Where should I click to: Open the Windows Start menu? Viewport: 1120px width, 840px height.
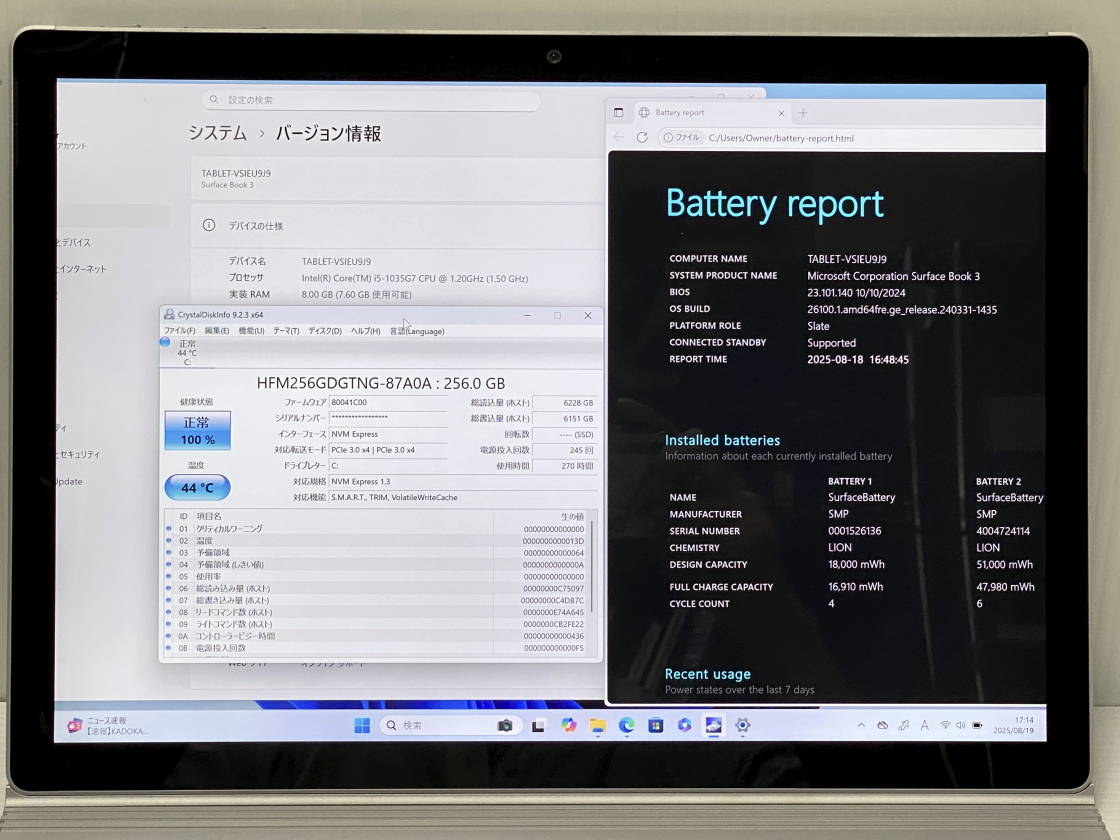click(362, 726)
